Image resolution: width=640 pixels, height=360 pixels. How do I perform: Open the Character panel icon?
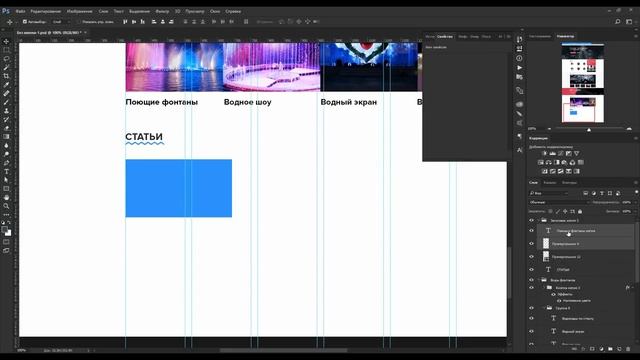coord(519,150)
